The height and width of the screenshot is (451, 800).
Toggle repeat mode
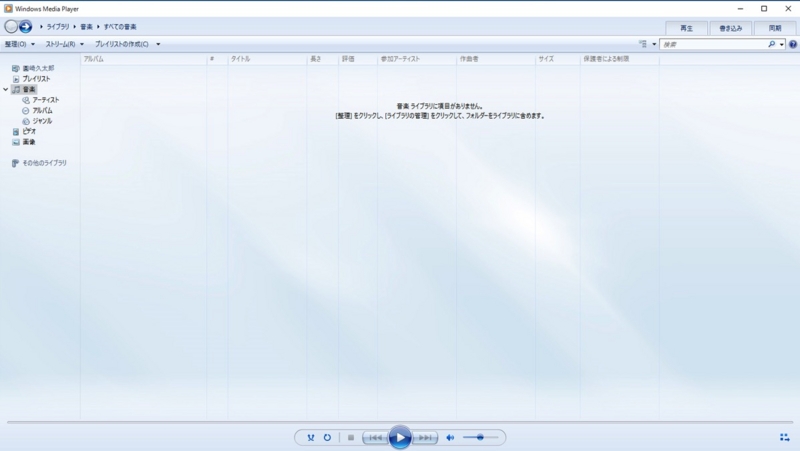point(327,437)
